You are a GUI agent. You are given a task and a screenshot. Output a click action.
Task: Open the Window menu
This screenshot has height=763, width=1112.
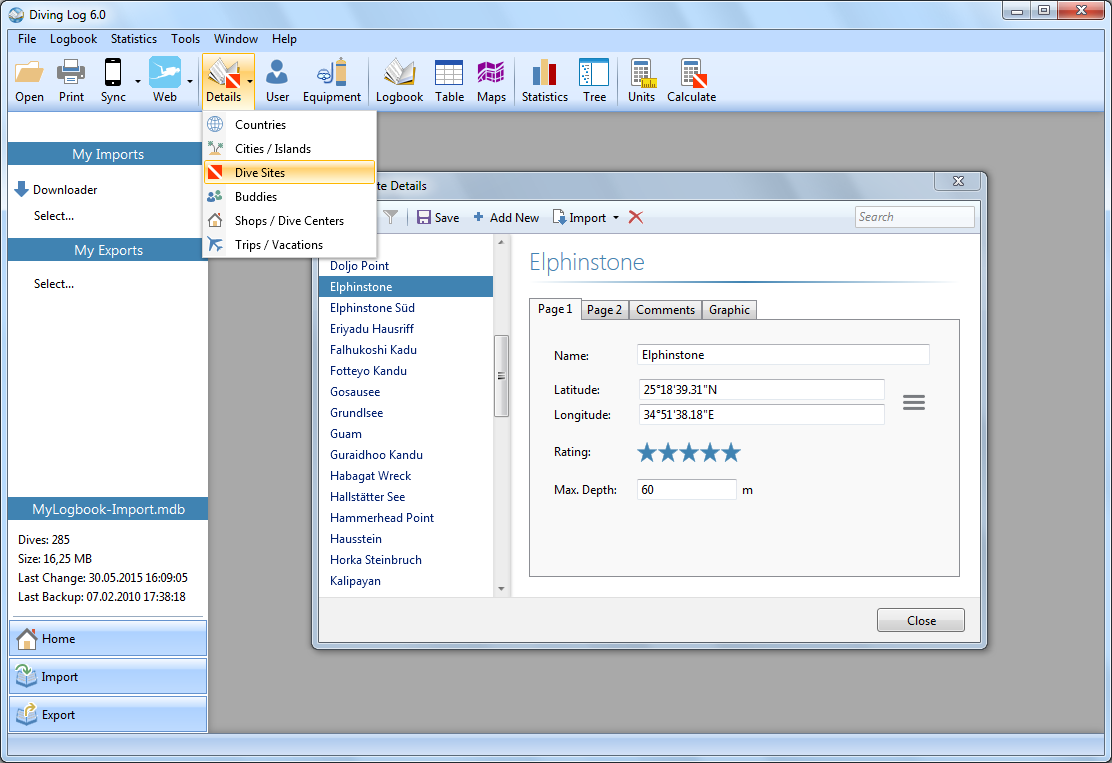point(235,39)
